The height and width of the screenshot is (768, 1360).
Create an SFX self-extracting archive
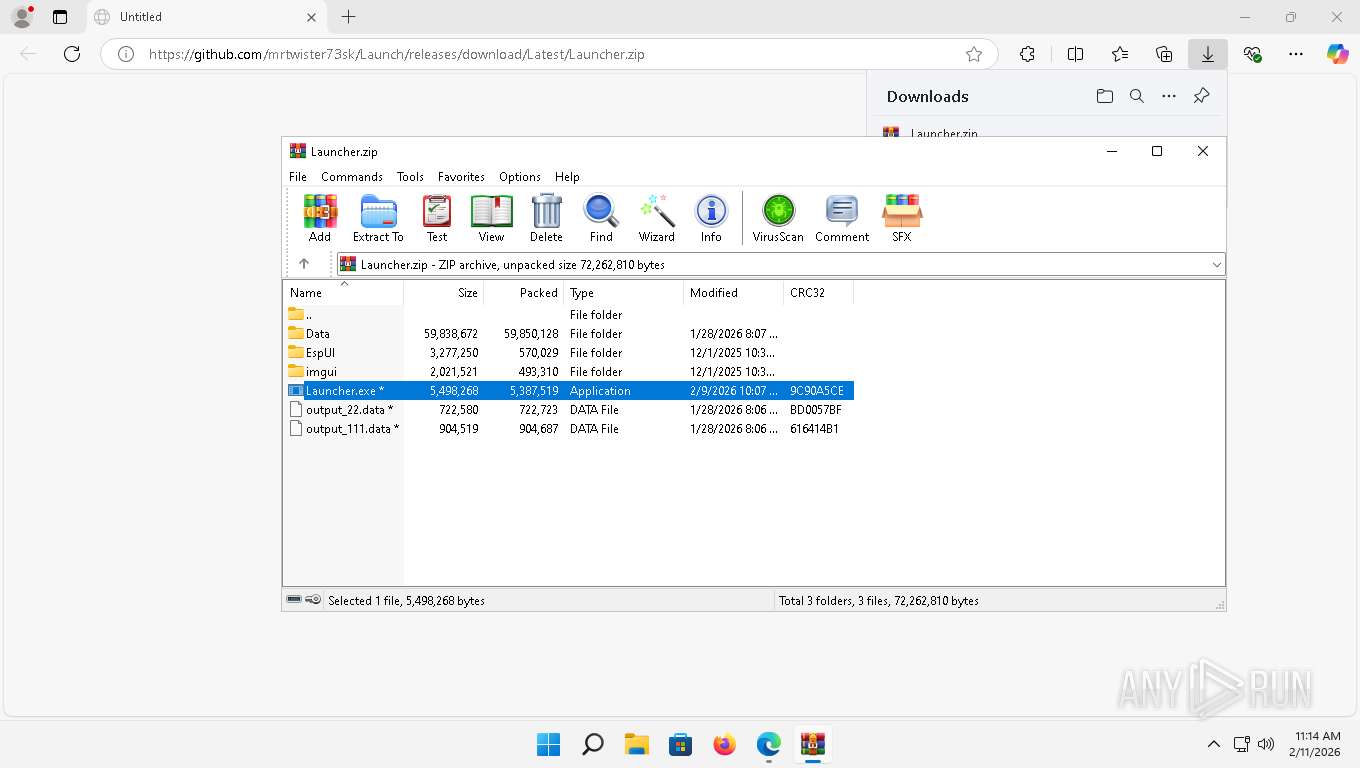902,218
